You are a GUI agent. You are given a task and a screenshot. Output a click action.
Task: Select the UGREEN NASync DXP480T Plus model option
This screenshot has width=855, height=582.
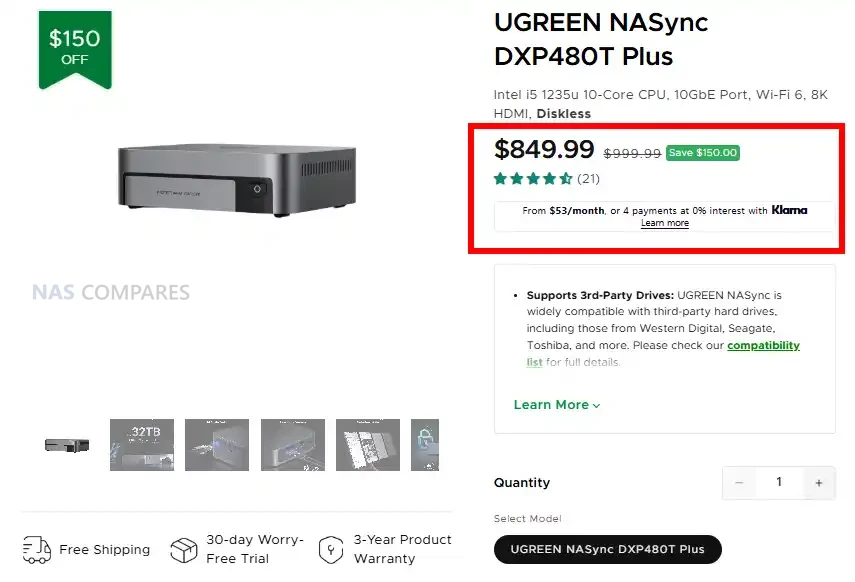[x=607, y=549]
